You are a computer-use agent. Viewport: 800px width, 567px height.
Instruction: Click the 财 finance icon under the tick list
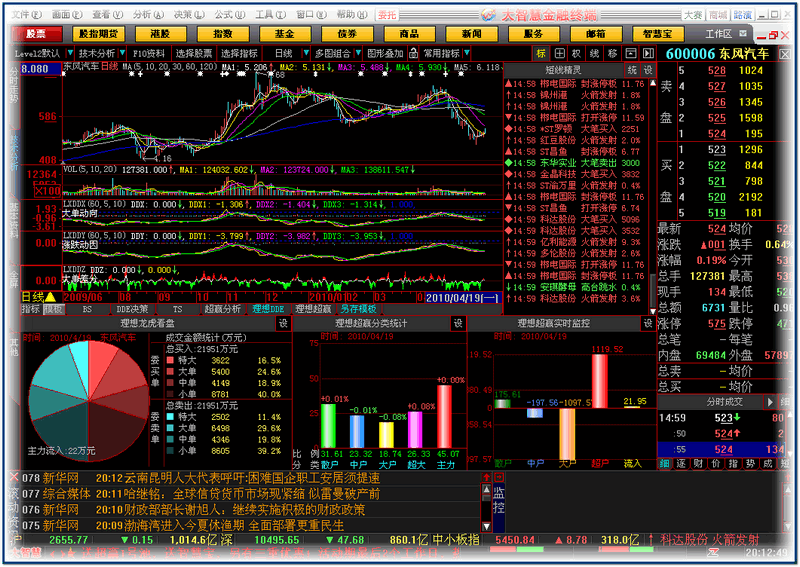pyautogui.click(x=698, y=463)
